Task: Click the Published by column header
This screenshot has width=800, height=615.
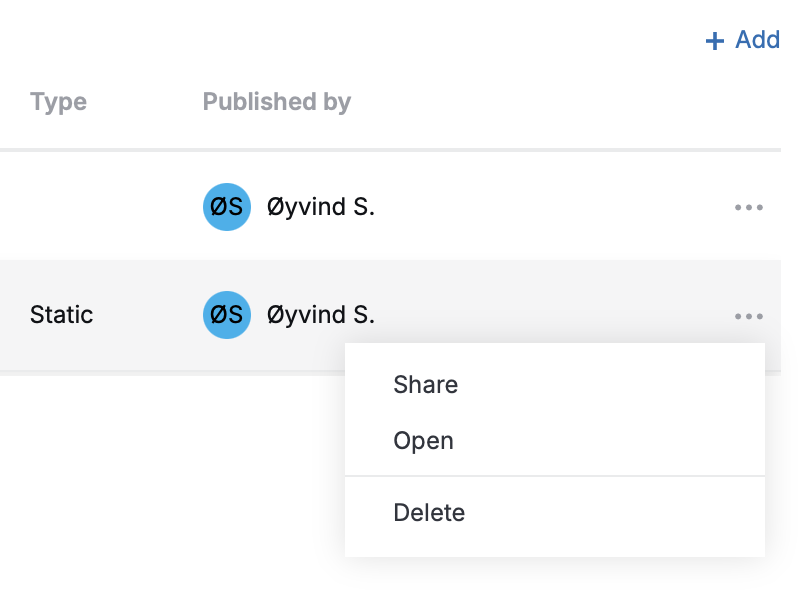Action: (x=277, y=102)
